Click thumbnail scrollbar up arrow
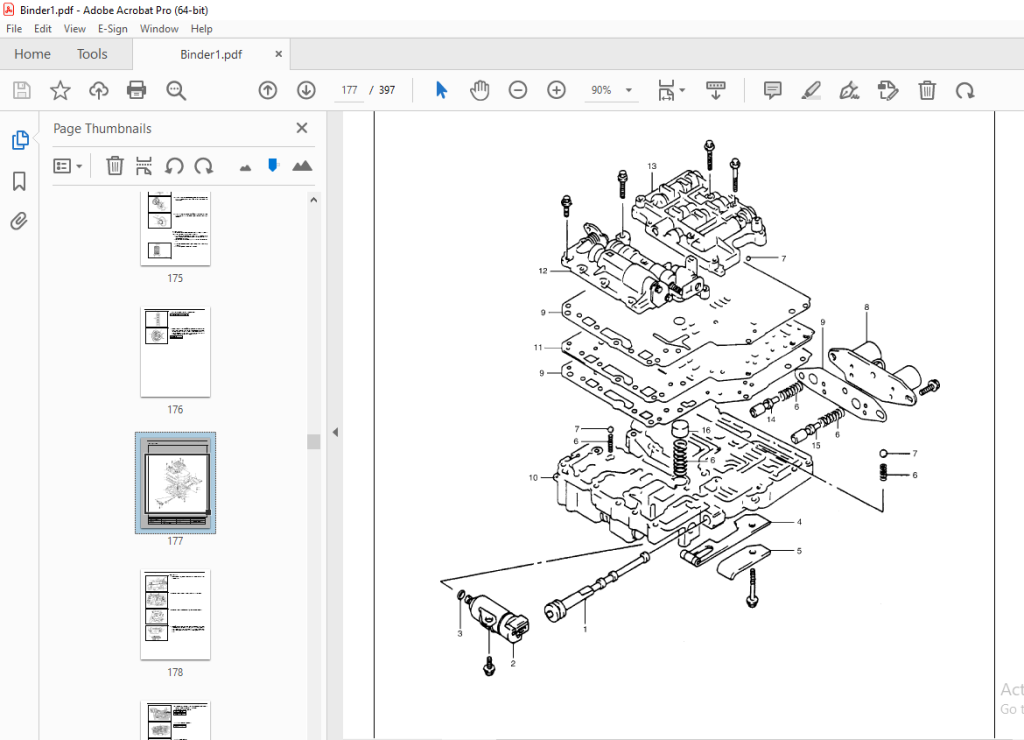This screenshot has height=740, width=1024. point(313,200)
